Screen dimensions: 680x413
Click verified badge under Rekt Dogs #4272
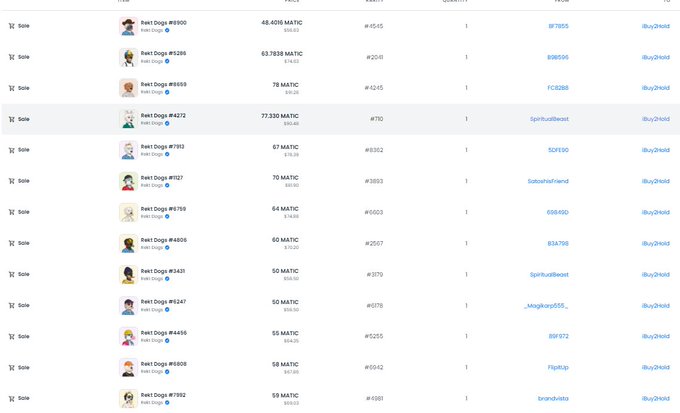pyautogui.click(x=167, y=123)
